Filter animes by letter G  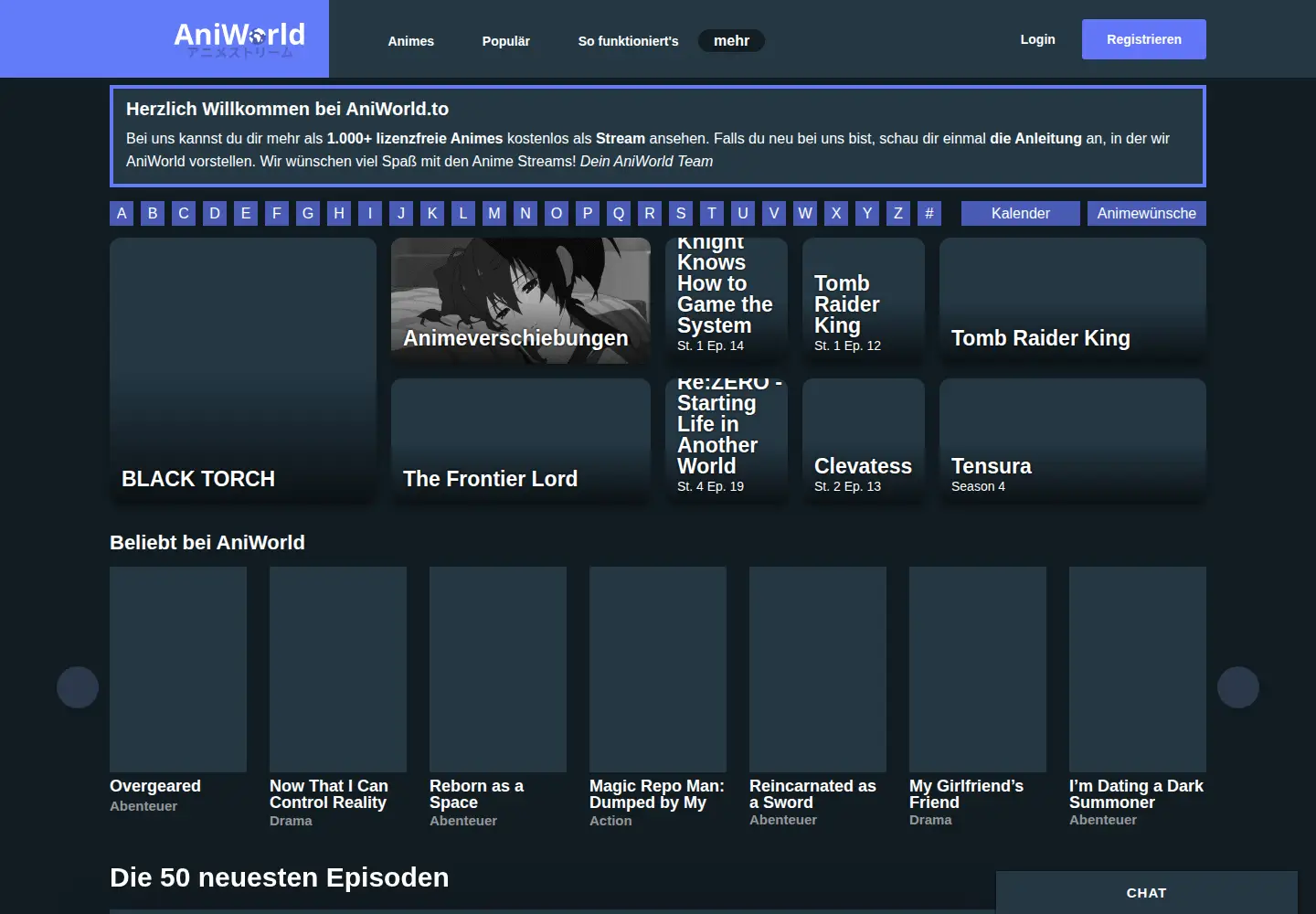pos(308,213)
